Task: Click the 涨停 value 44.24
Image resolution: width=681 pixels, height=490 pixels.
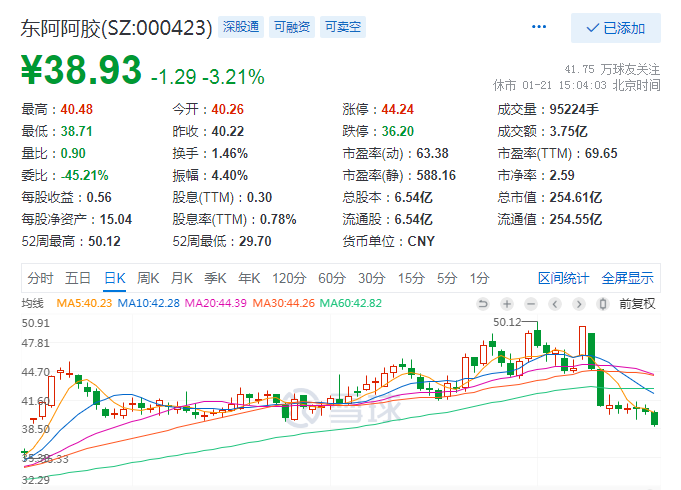Action: coord(397,109)
